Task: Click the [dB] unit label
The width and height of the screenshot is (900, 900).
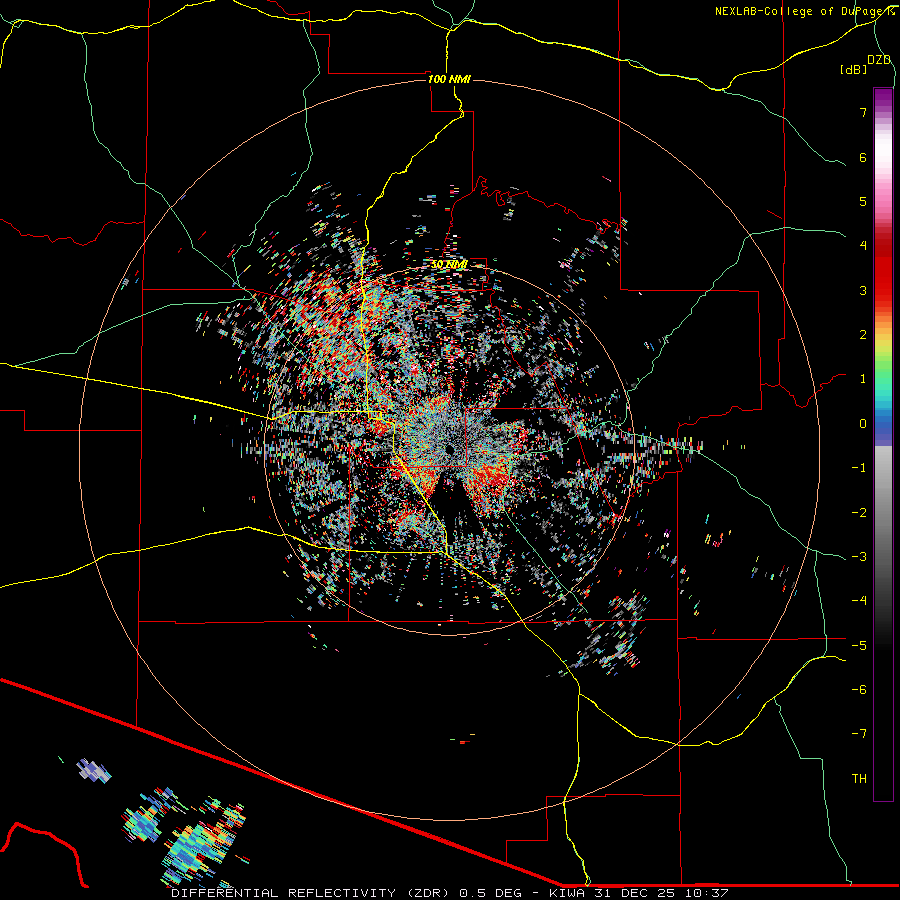Action: (853, 69)
